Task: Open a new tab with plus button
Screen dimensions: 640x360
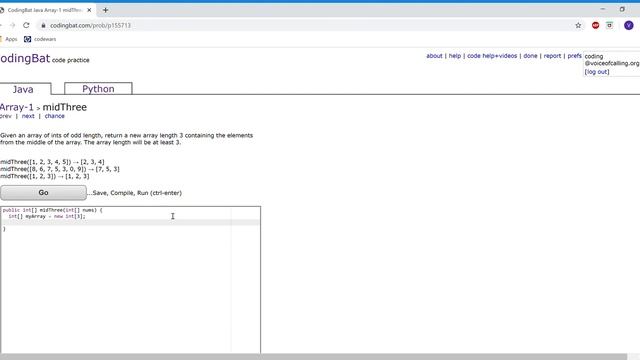Action: tap(105, 10)
